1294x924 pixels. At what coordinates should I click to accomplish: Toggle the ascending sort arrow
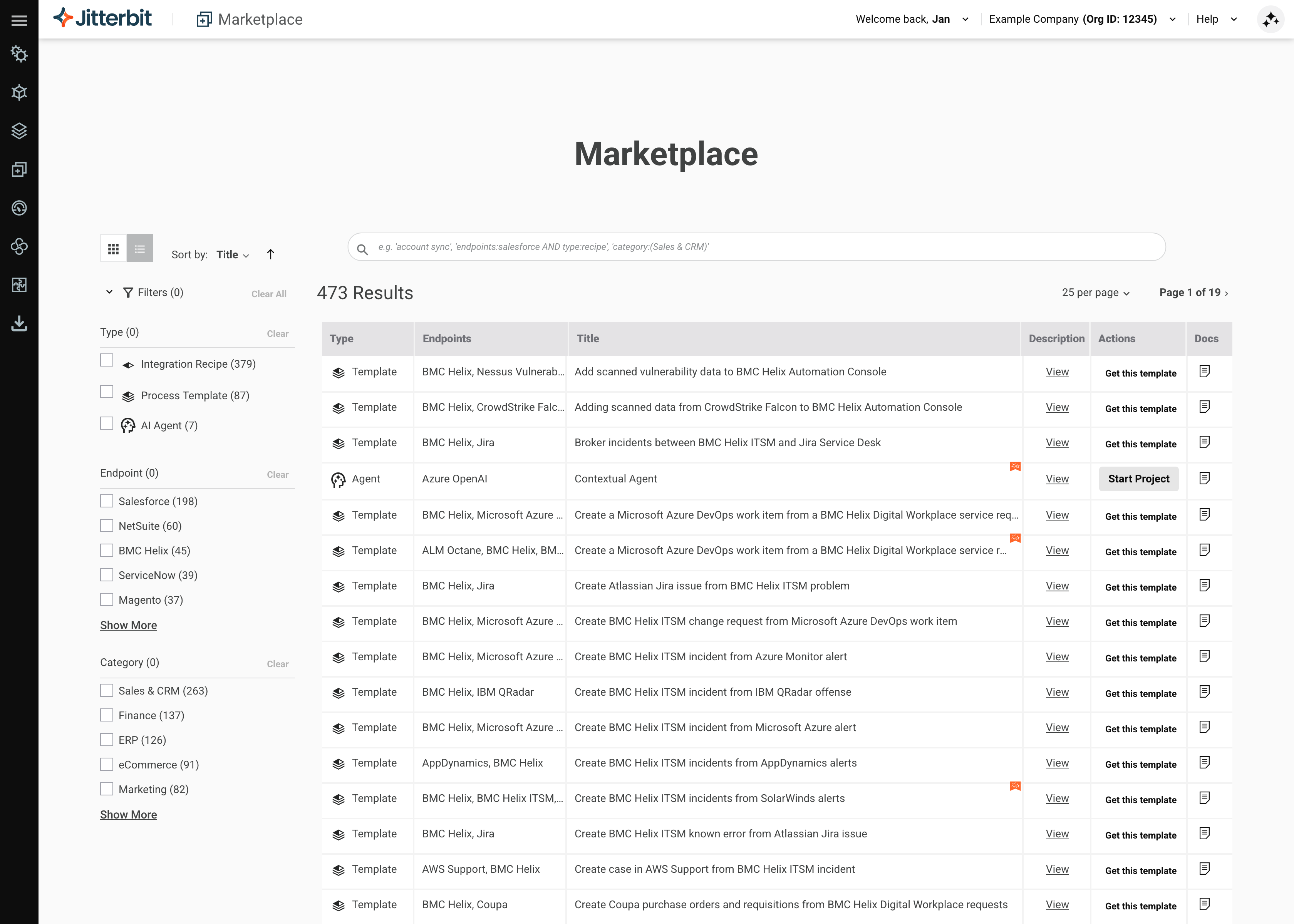click(x=270, y=254)
